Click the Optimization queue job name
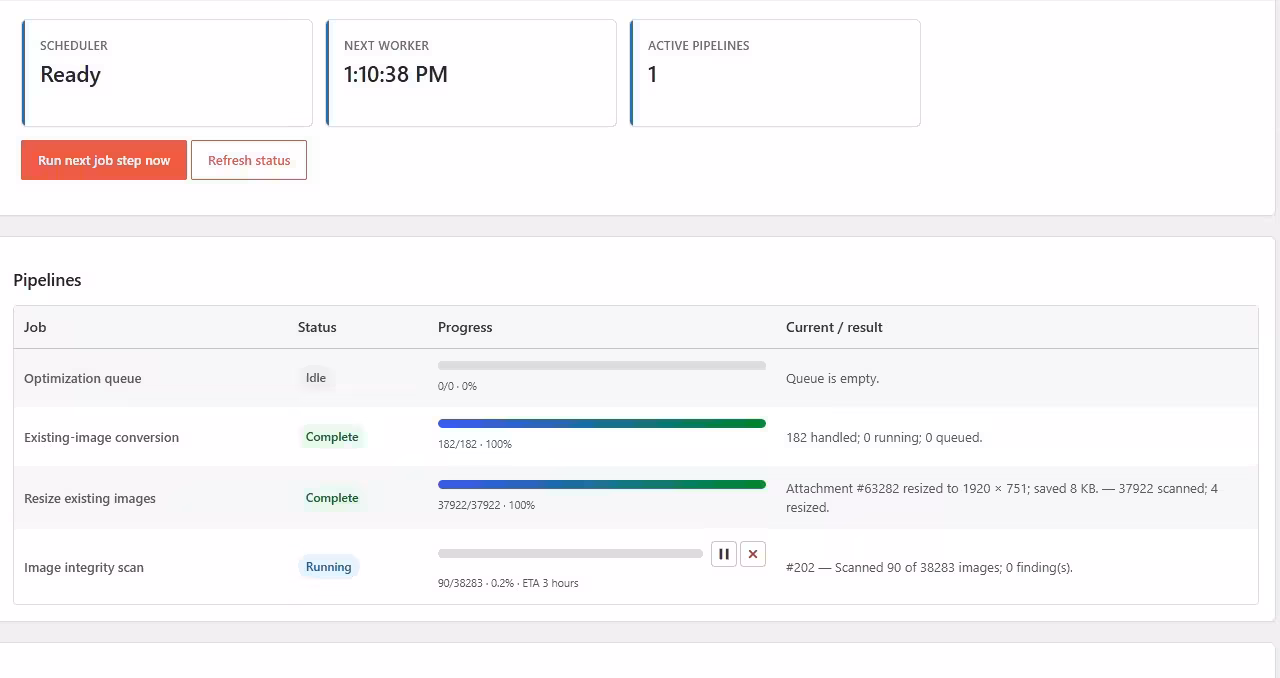This screenshot has width=1280, height=678. pyautogui.click(x=83, y=379)
